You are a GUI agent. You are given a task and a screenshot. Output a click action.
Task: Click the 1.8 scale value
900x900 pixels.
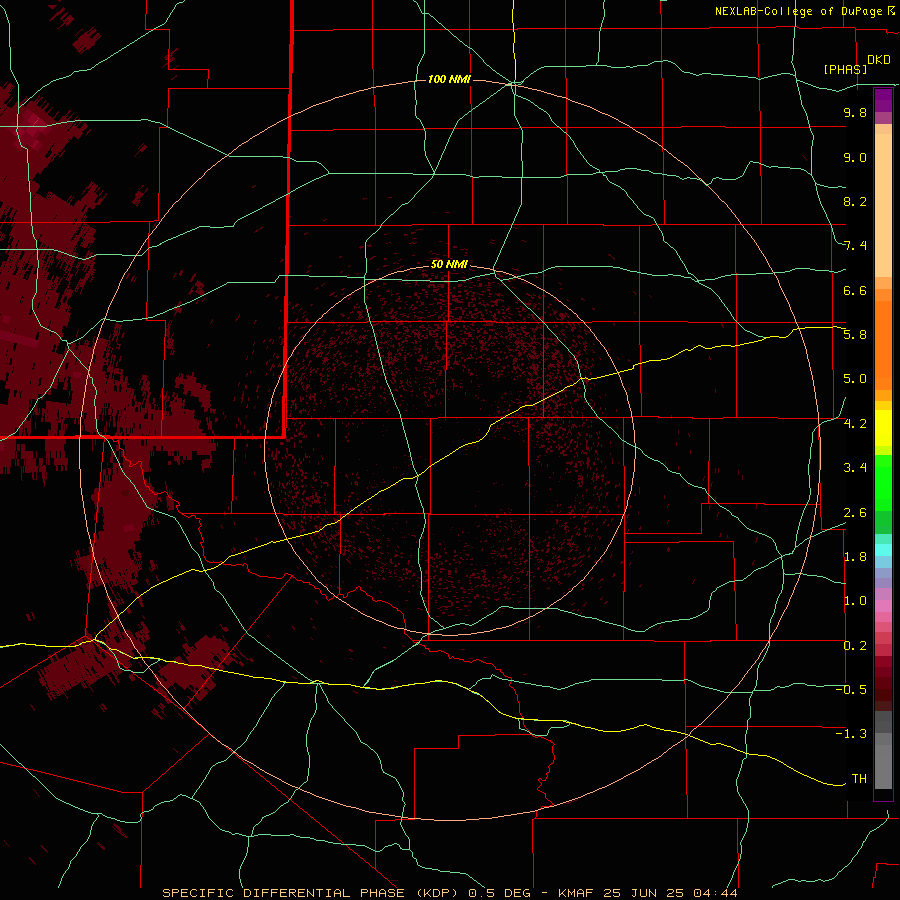tap(855, 557)
